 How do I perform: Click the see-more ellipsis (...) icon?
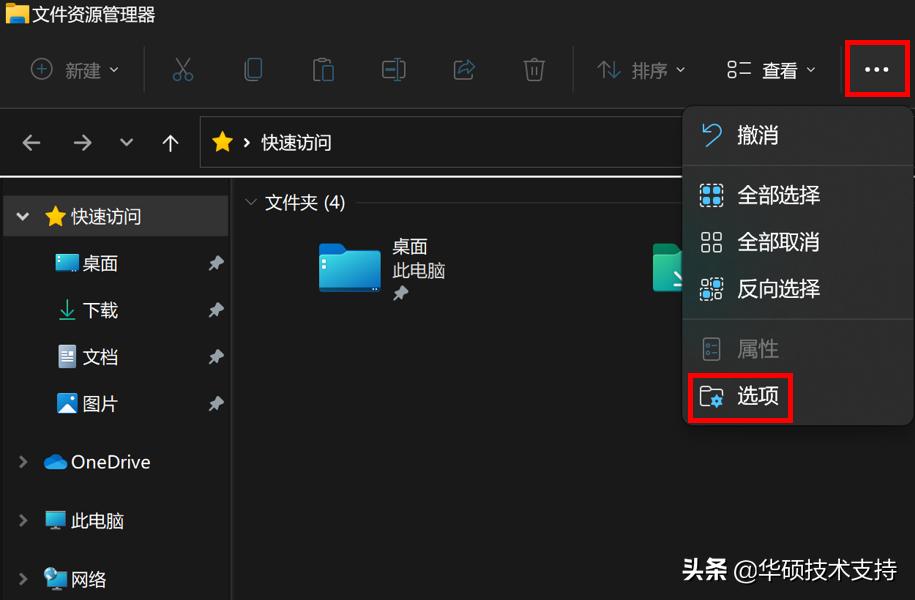tap(876, 69)
